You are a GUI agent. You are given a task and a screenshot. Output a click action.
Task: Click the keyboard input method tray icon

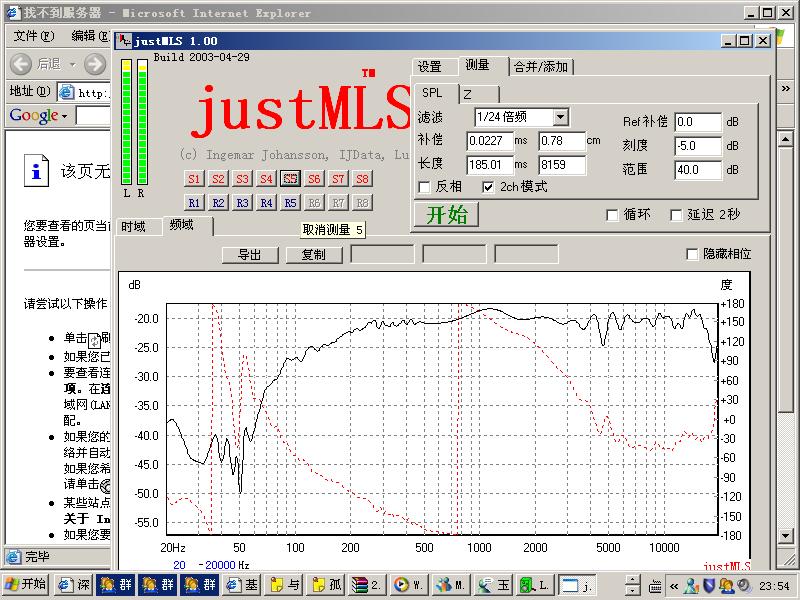tap(655, 586)
